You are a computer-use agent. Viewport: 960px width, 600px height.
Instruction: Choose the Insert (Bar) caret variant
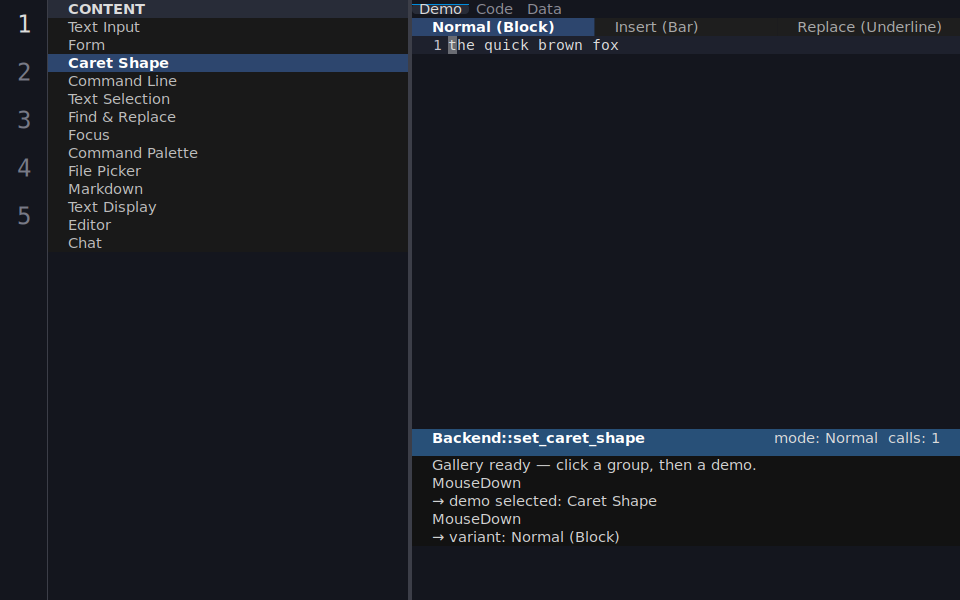(686, 27)
